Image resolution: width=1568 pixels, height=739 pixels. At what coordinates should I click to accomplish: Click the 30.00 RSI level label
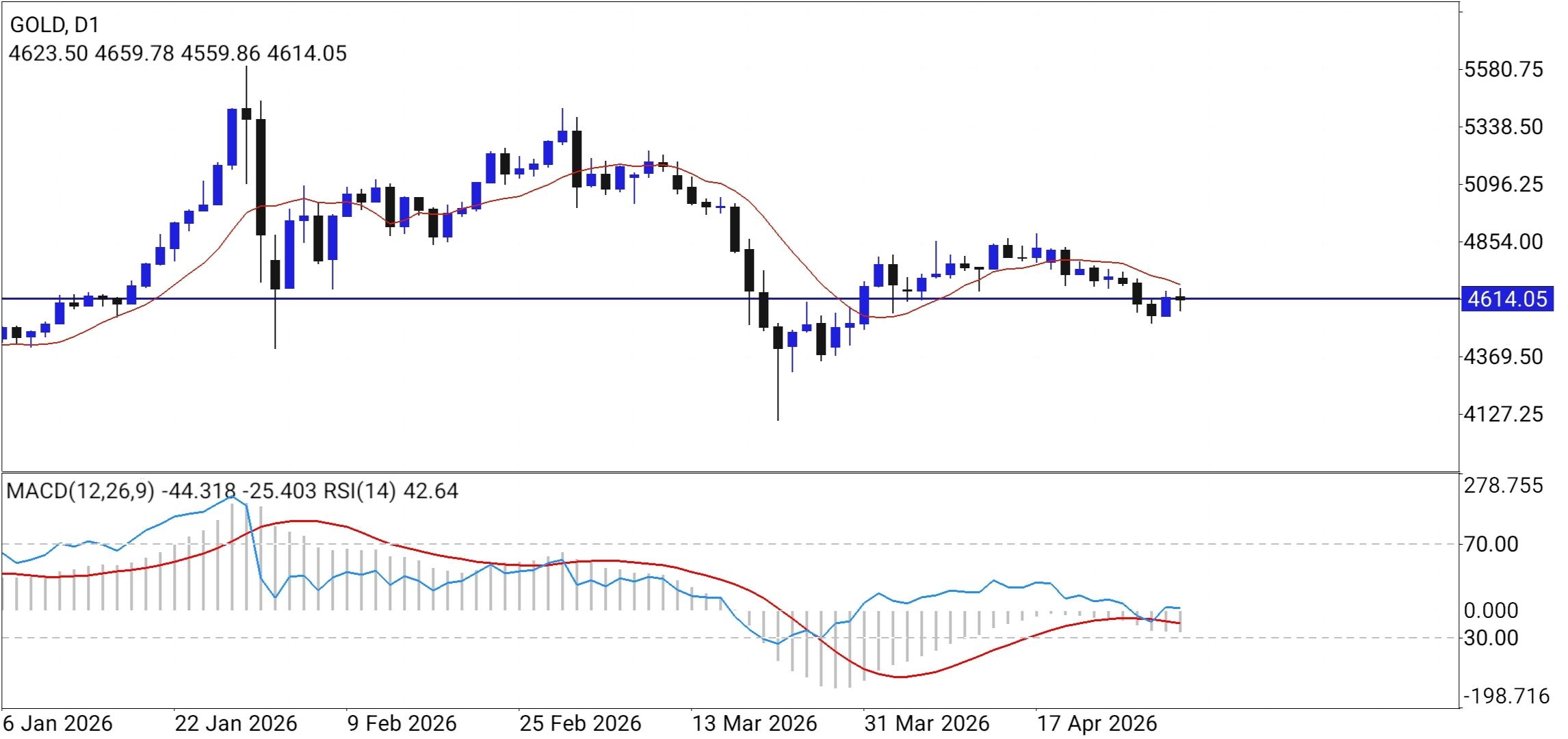(1491, 638)
